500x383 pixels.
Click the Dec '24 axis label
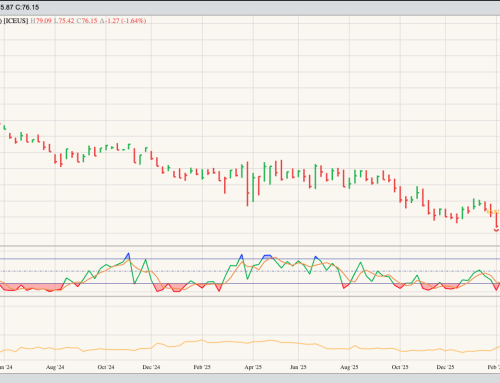[151, 367]
